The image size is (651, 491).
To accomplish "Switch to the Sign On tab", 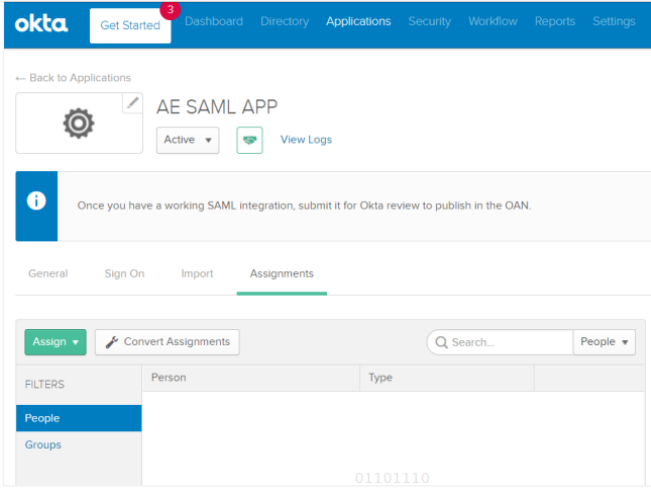I will click(x=125, y=274).
